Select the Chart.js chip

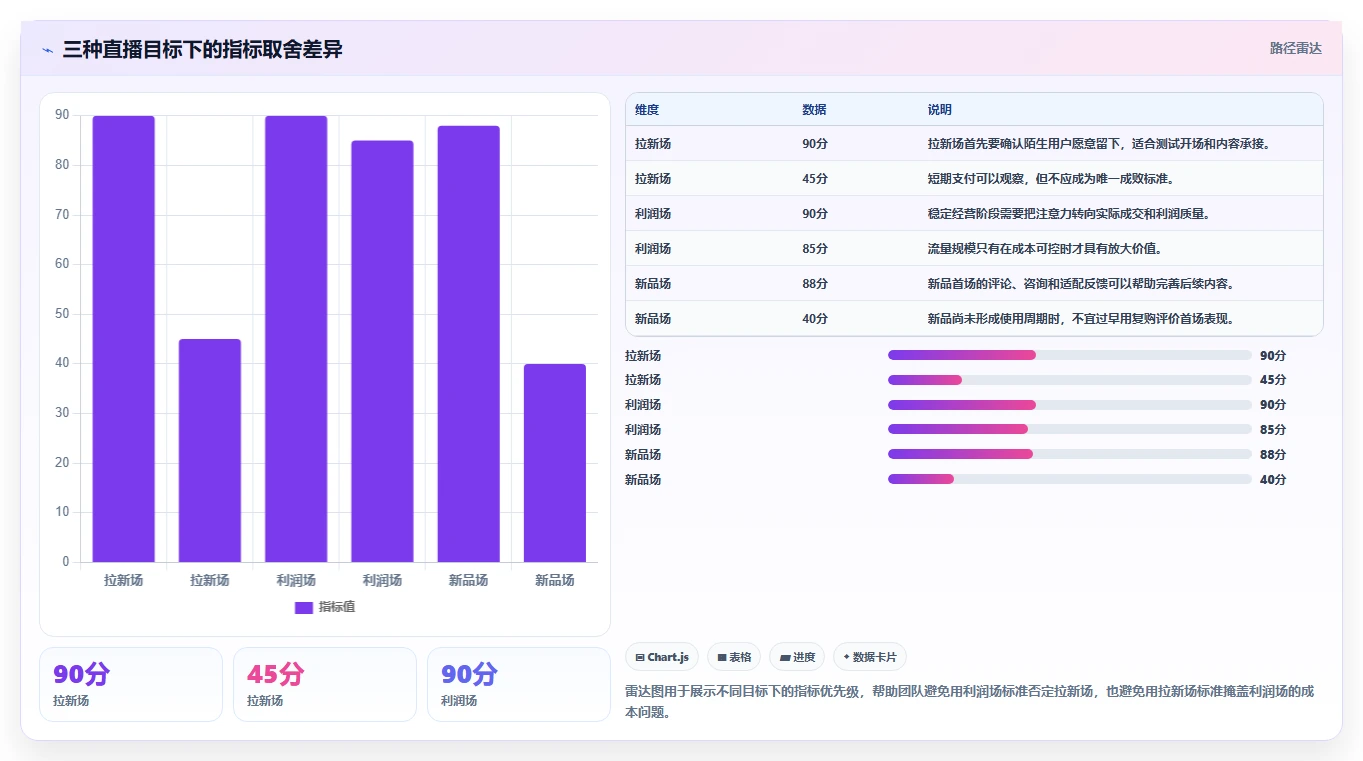tap(662, 657)
